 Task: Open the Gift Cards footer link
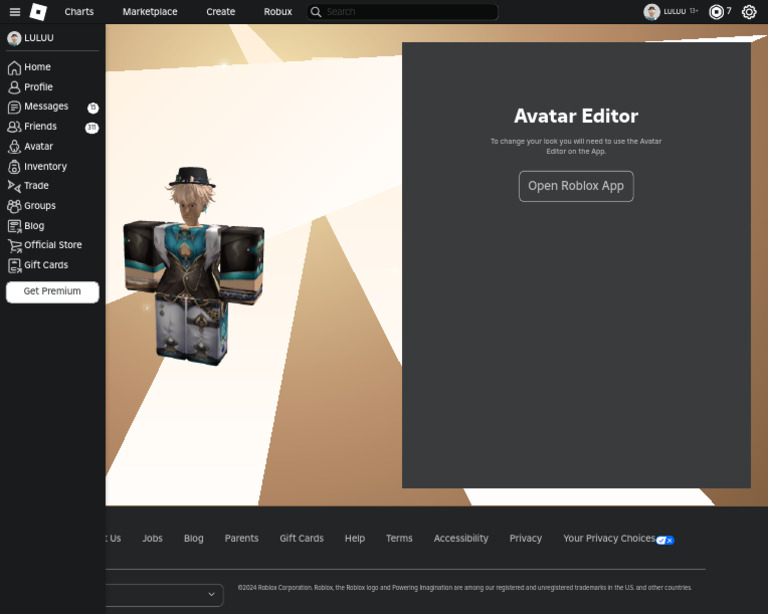point(302,538)
